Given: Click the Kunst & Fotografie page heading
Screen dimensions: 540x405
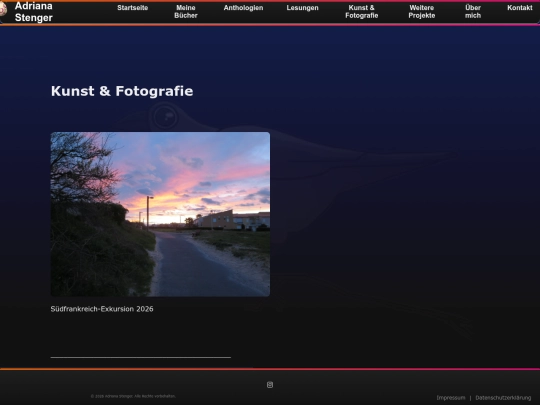Looking at the screenshot, I should click(x=122, y=91).
